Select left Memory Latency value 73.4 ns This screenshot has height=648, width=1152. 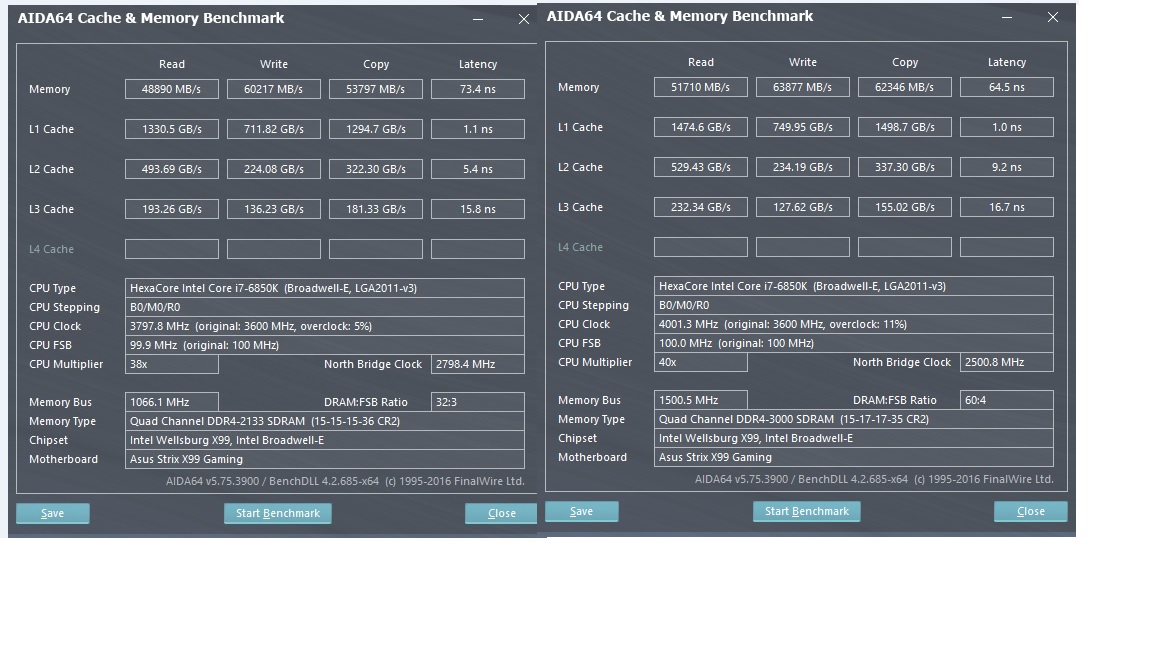(x=478, y=89)
